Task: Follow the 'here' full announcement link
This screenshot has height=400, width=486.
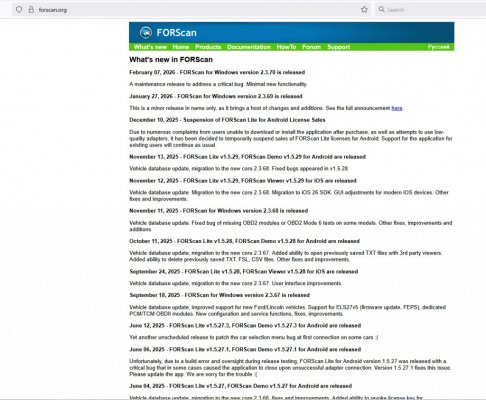Action: coord(397,108)
